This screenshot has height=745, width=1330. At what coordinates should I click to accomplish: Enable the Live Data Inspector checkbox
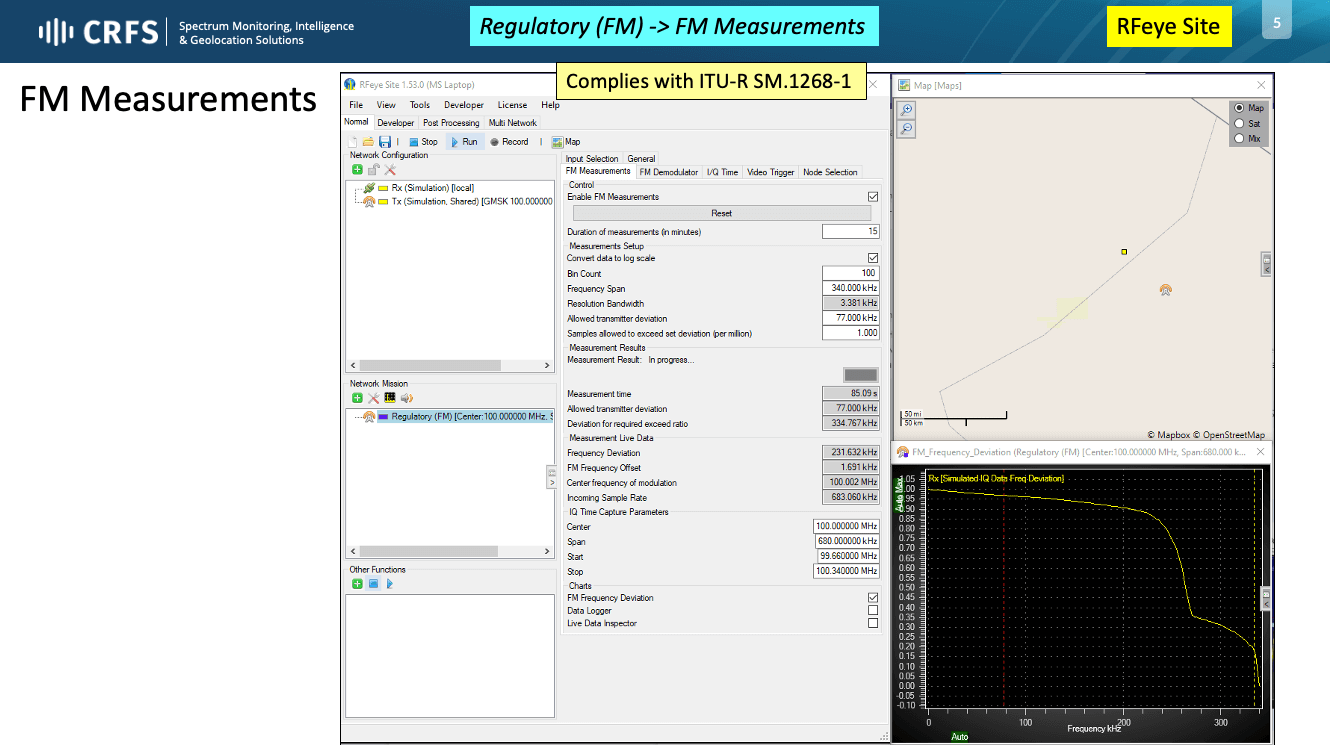pos(873,623)
